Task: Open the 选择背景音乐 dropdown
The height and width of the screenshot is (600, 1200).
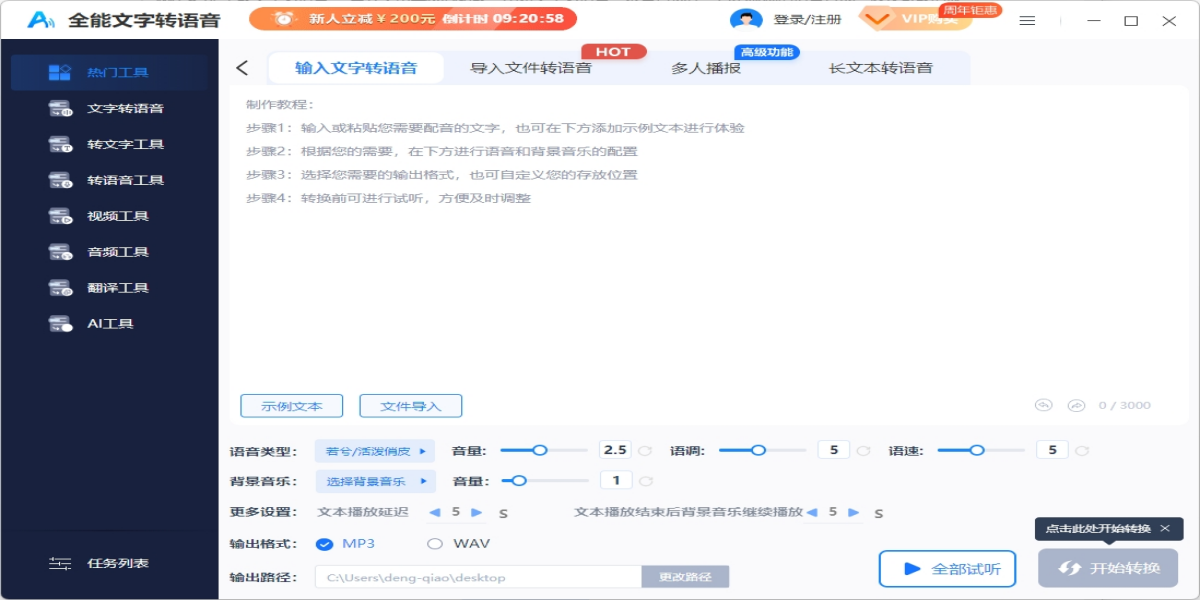Action: 376,481
